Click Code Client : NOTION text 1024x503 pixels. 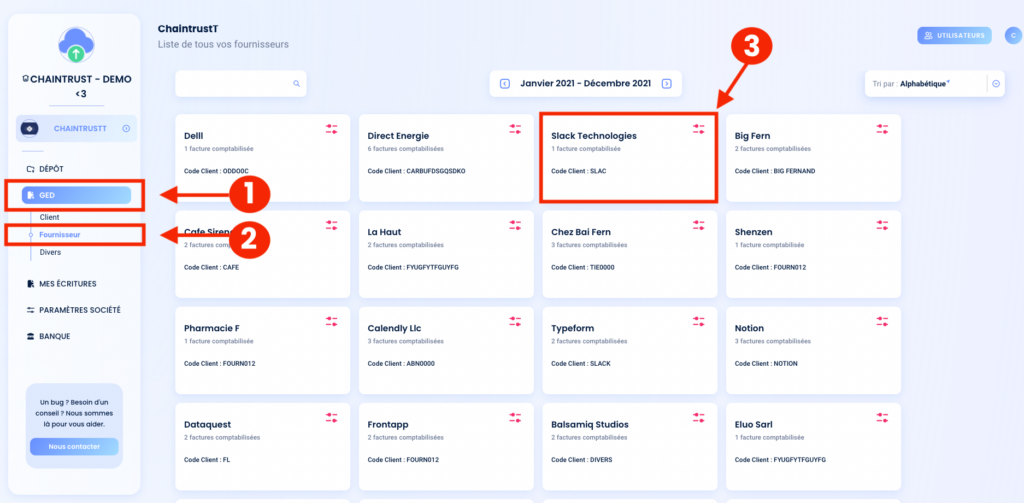[766, 363]
